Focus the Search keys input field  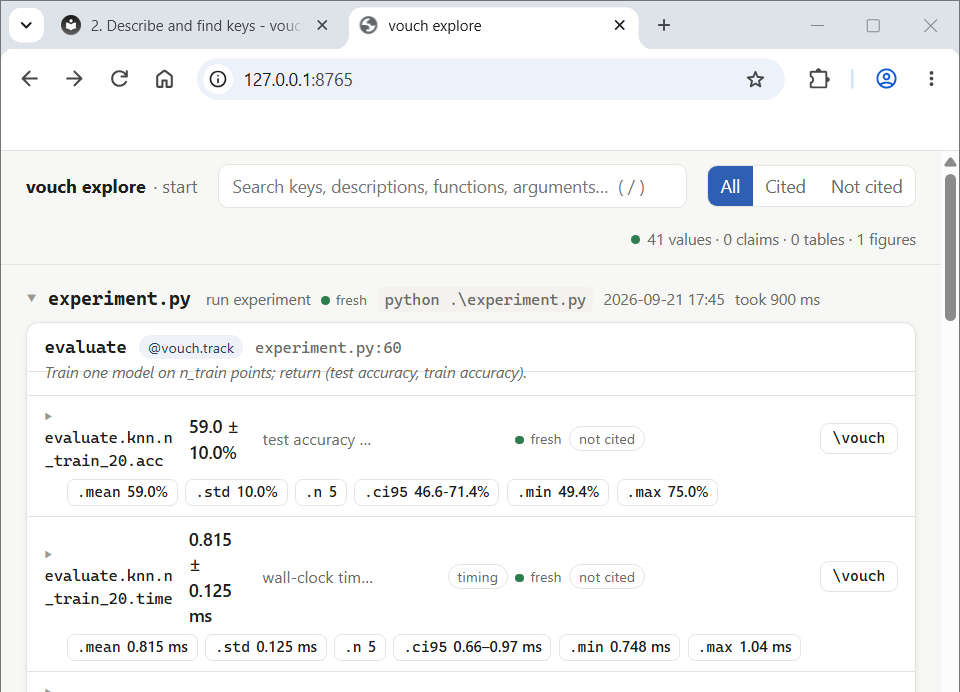coord(452,186)
